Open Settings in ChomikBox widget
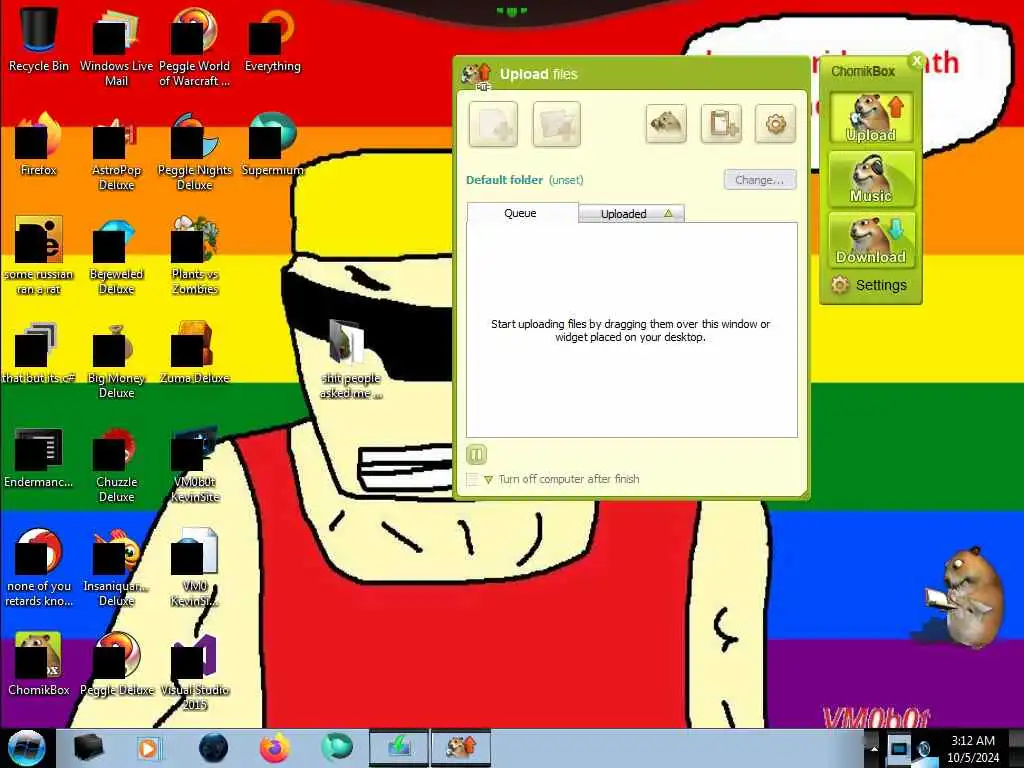 click(869, 285)
